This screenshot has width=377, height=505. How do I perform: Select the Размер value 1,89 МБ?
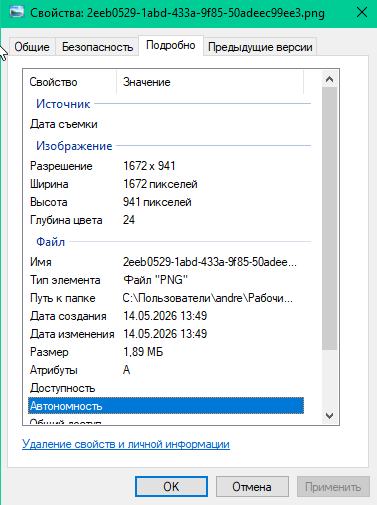tap(143, 352)
